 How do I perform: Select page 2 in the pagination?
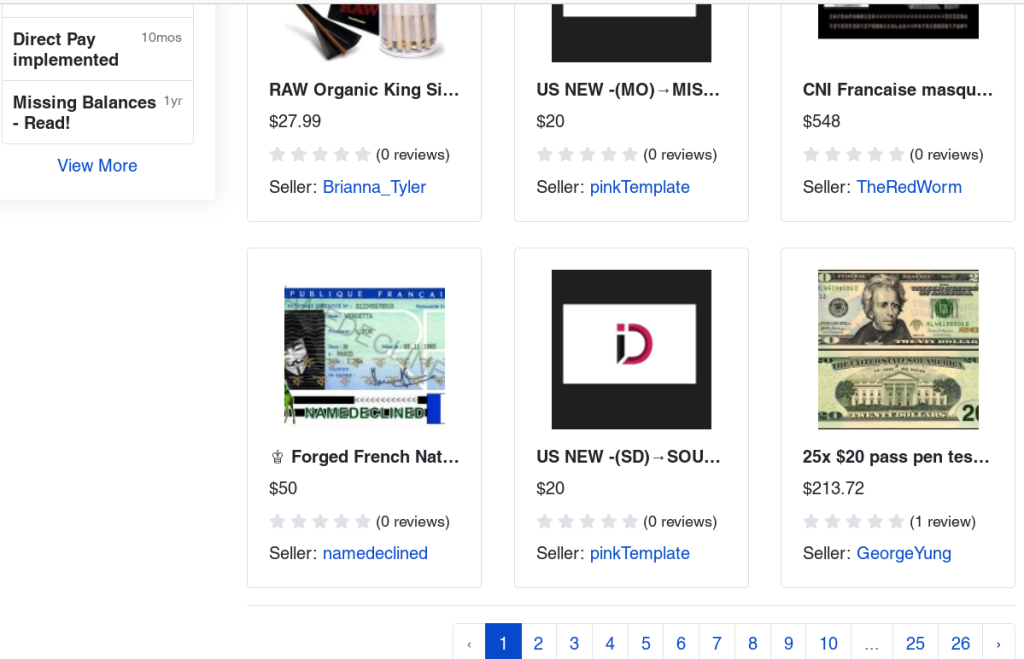pos(538,643)
